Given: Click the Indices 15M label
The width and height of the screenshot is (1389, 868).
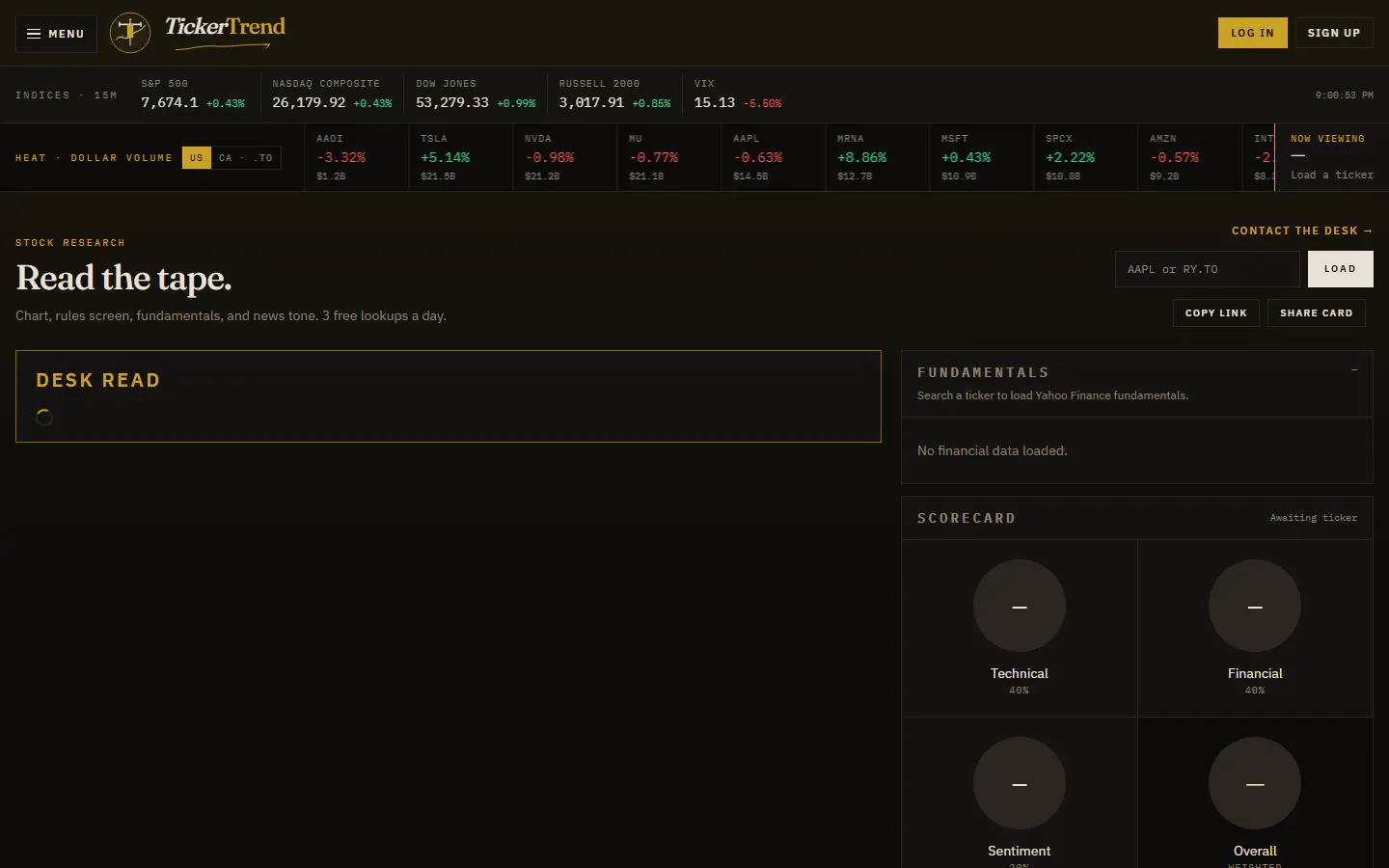Looking at the screenshot, I should pyautogui.click(x=67, y=95).
